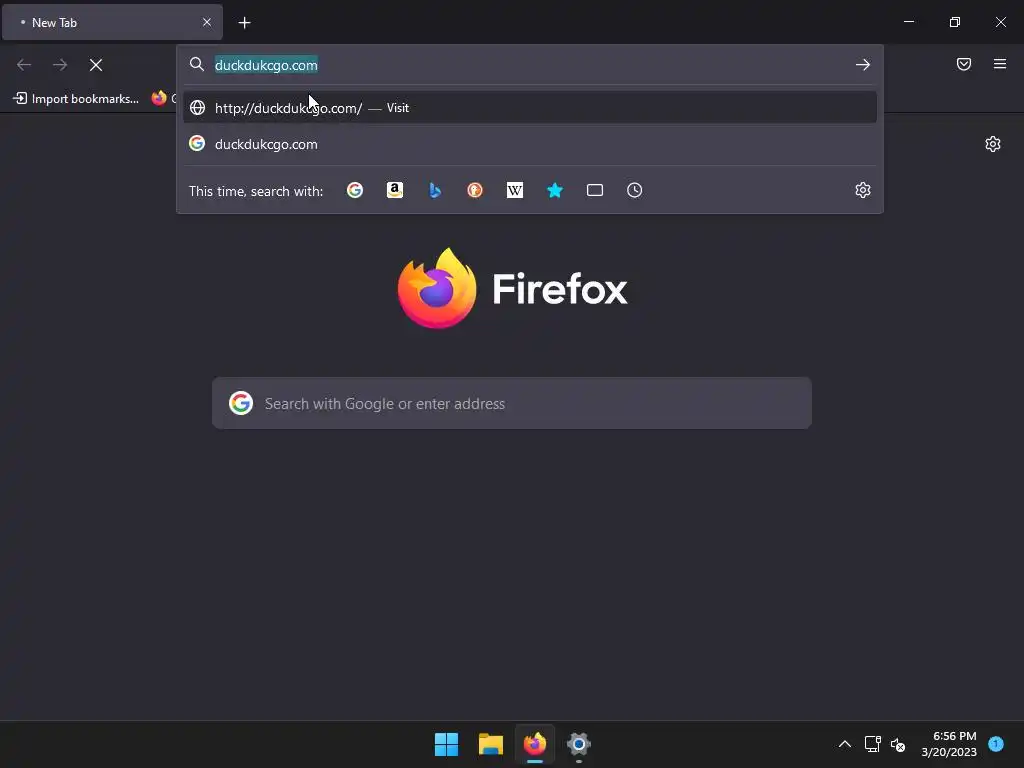Show hidden system tray icons
This screenshot has width=1024, height=768.
coord(844,744)
